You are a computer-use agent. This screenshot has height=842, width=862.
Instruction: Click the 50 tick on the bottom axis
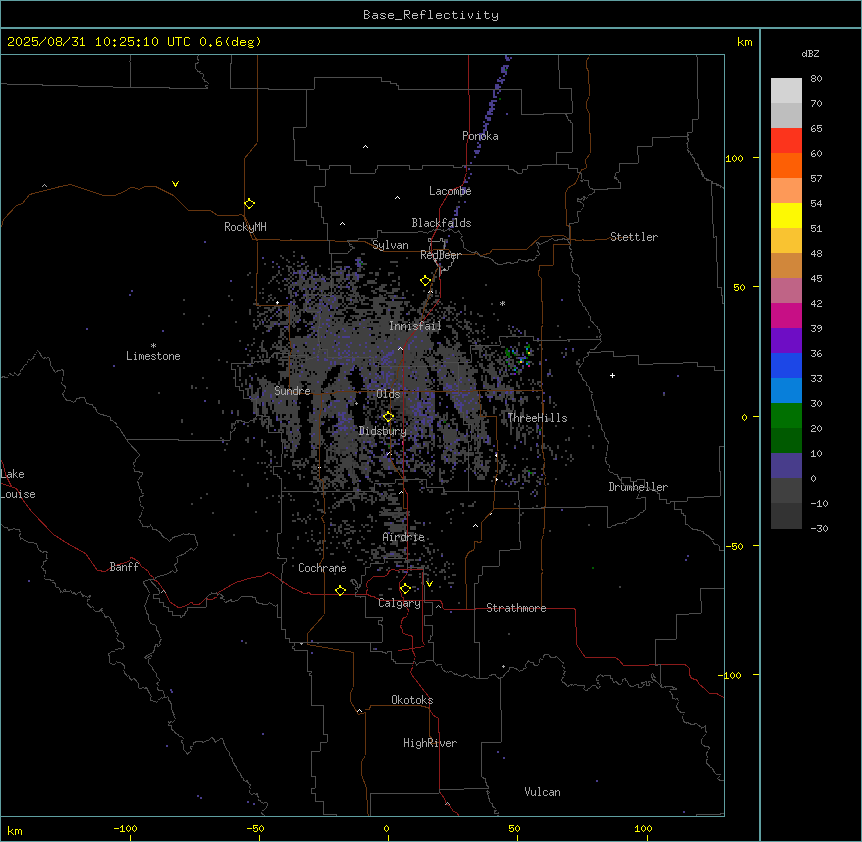(x=514, y=828)
